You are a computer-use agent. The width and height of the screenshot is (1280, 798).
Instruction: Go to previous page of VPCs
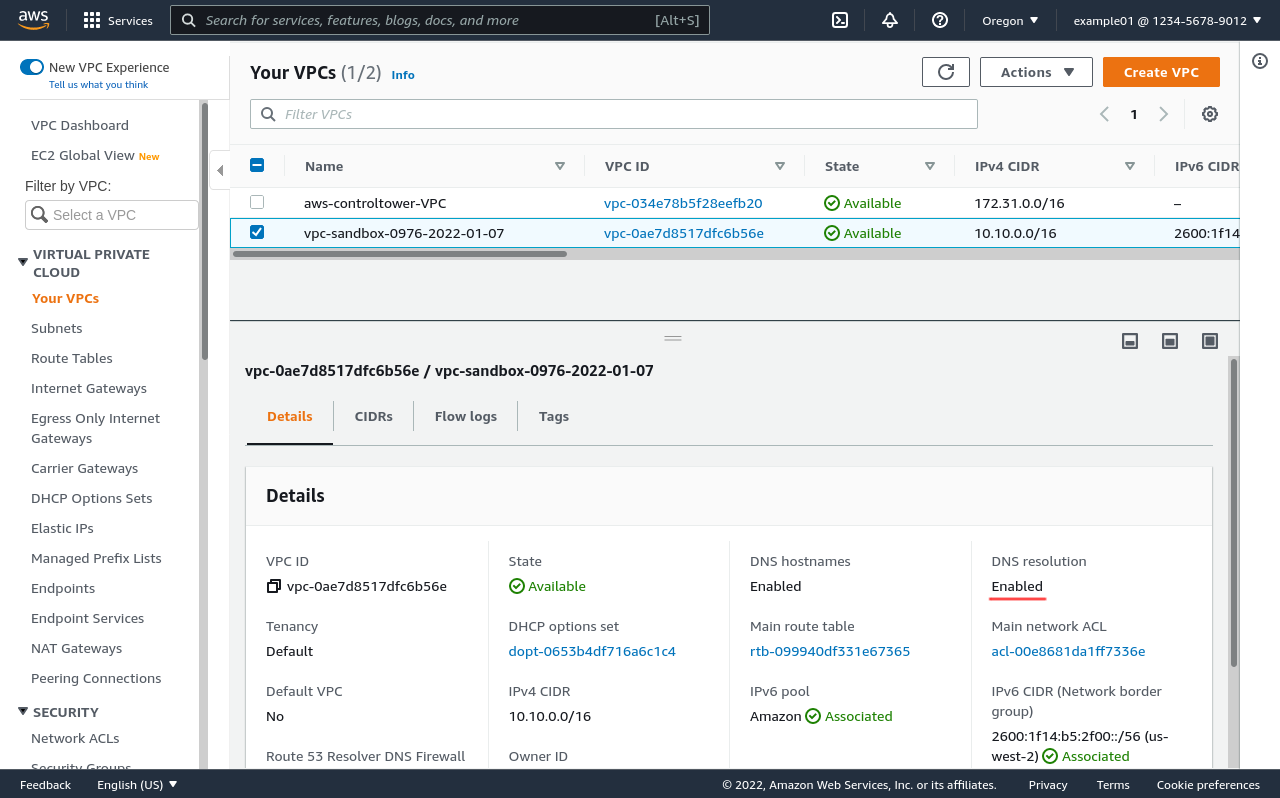1104,114
